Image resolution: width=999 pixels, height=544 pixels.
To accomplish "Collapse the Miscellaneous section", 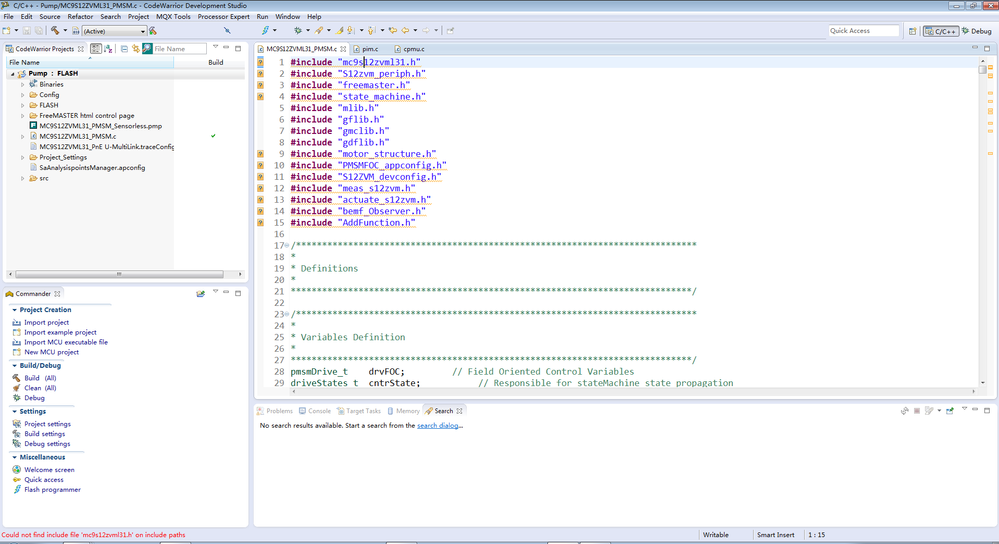I will pyautogui.click(x=14, y=457).
